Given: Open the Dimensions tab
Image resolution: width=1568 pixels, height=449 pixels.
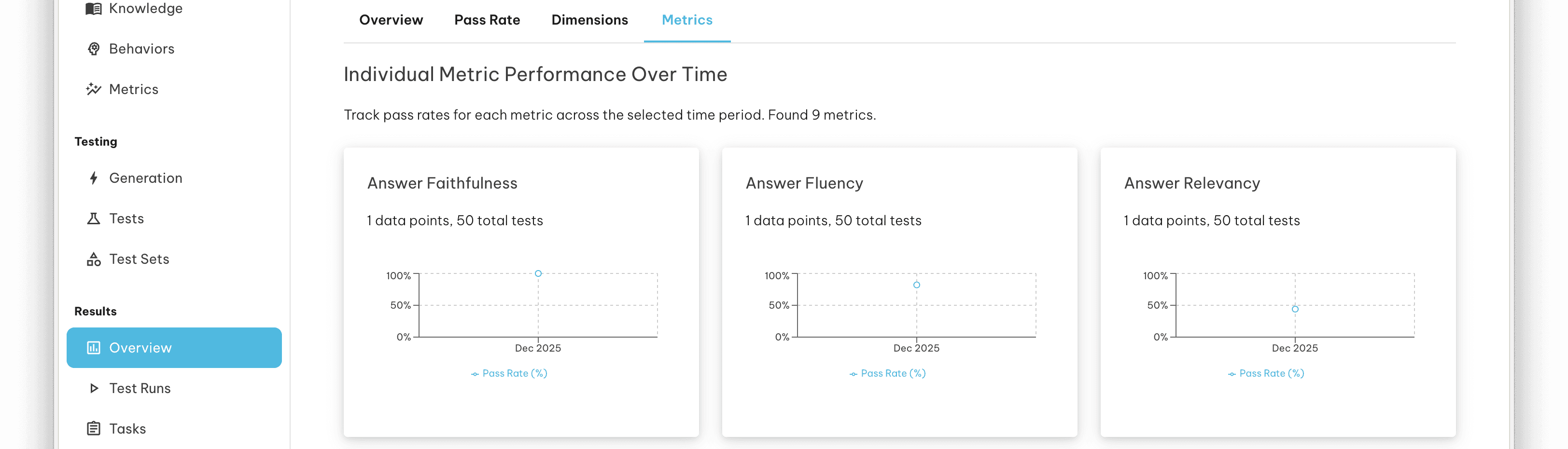Looking at the screenshot, I should click(589, 19).
